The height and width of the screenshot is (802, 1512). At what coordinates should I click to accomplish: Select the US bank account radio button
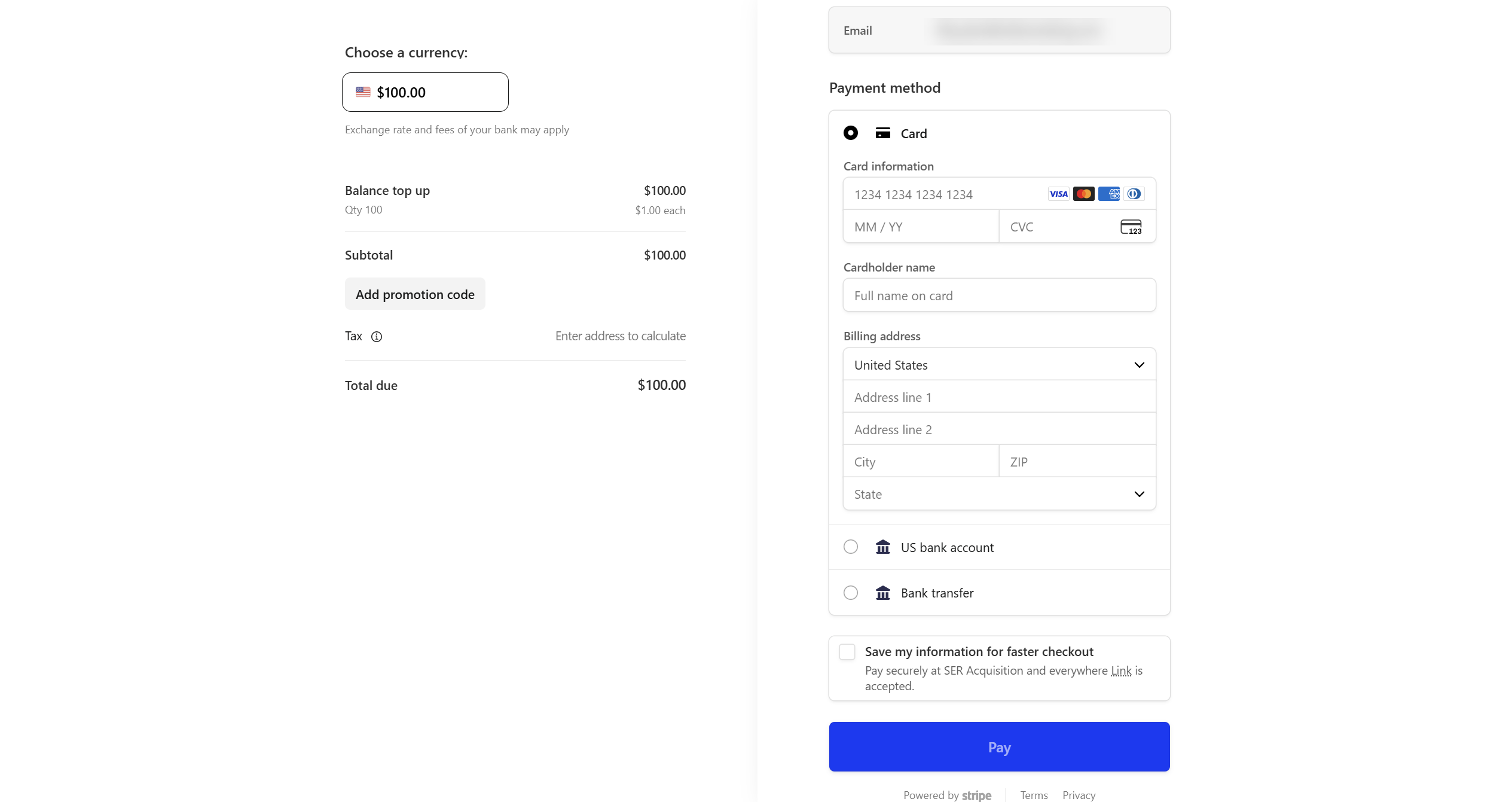(x=850, y=547)
